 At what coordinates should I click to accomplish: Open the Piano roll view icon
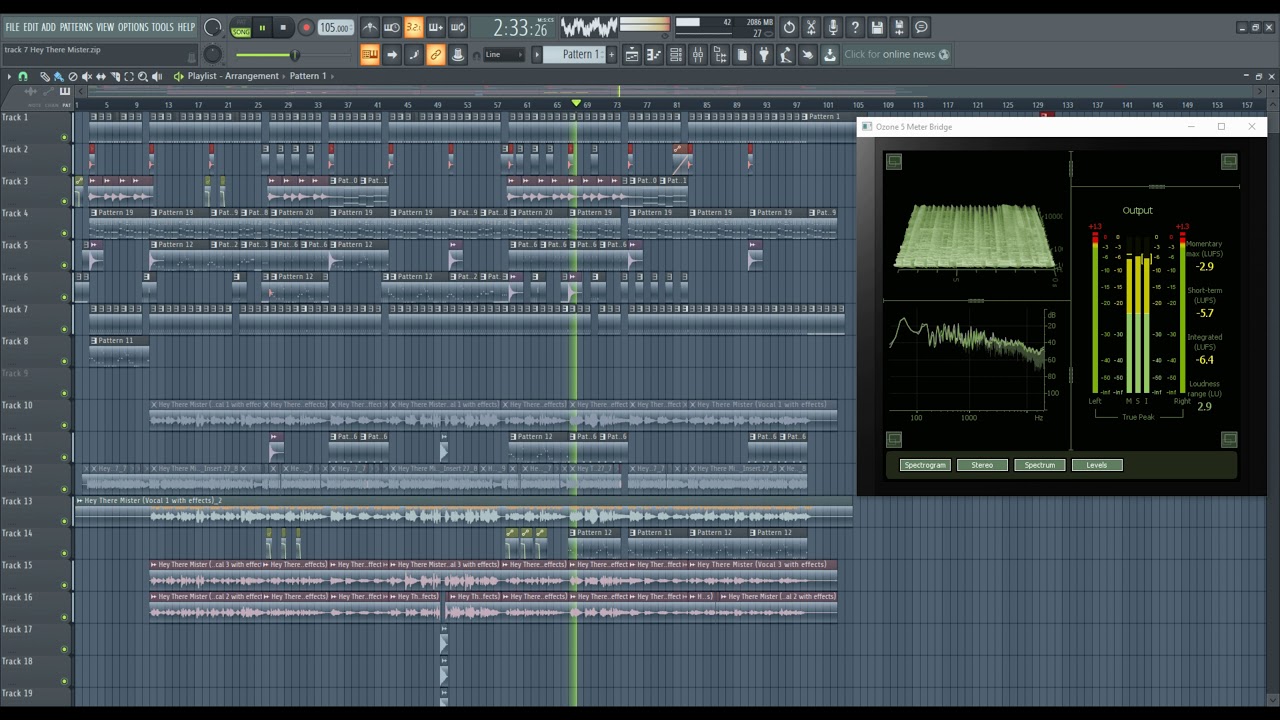pos(654,55)
